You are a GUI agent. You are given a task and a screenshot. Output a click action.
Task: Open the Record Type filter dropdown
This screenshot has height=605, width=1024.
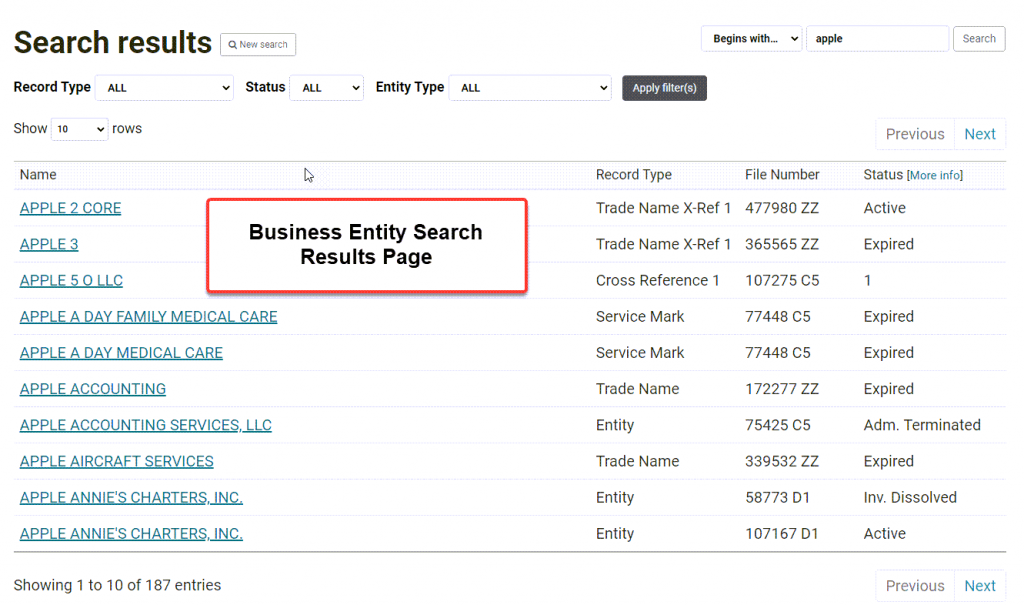165,88
